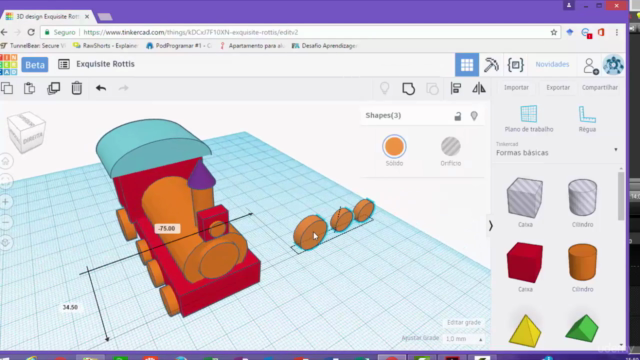The height and width of the screenshot is (360, 640).
Task: Hide selected shapes with bulb icon
Action: coord(474,116)
